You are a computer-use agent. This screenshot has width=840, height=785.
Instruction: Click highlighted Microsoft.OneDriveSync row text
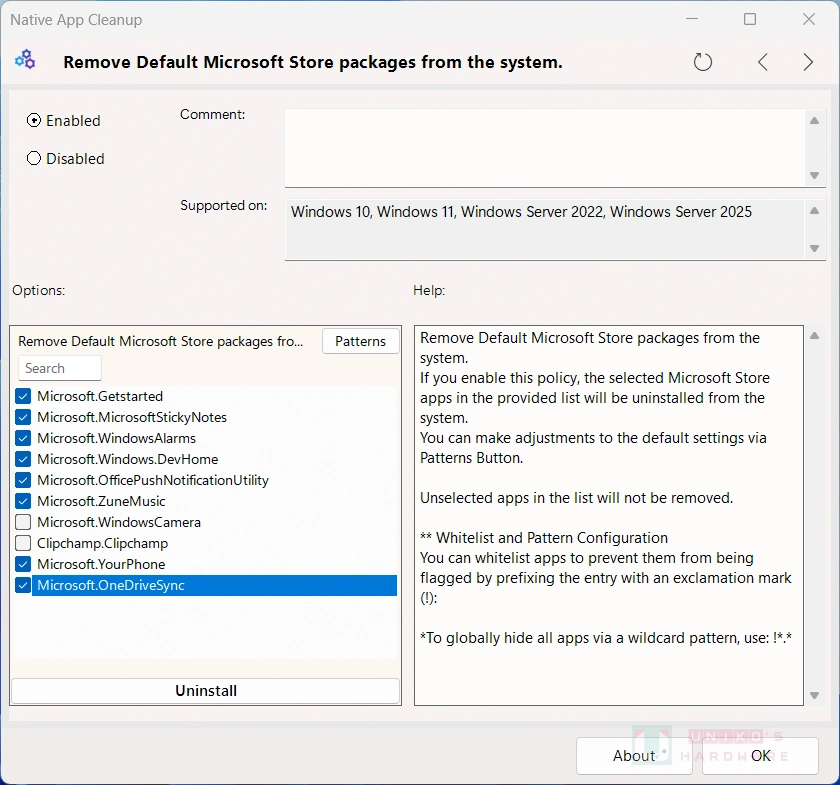pyautogui.click(x=110, y=585)
